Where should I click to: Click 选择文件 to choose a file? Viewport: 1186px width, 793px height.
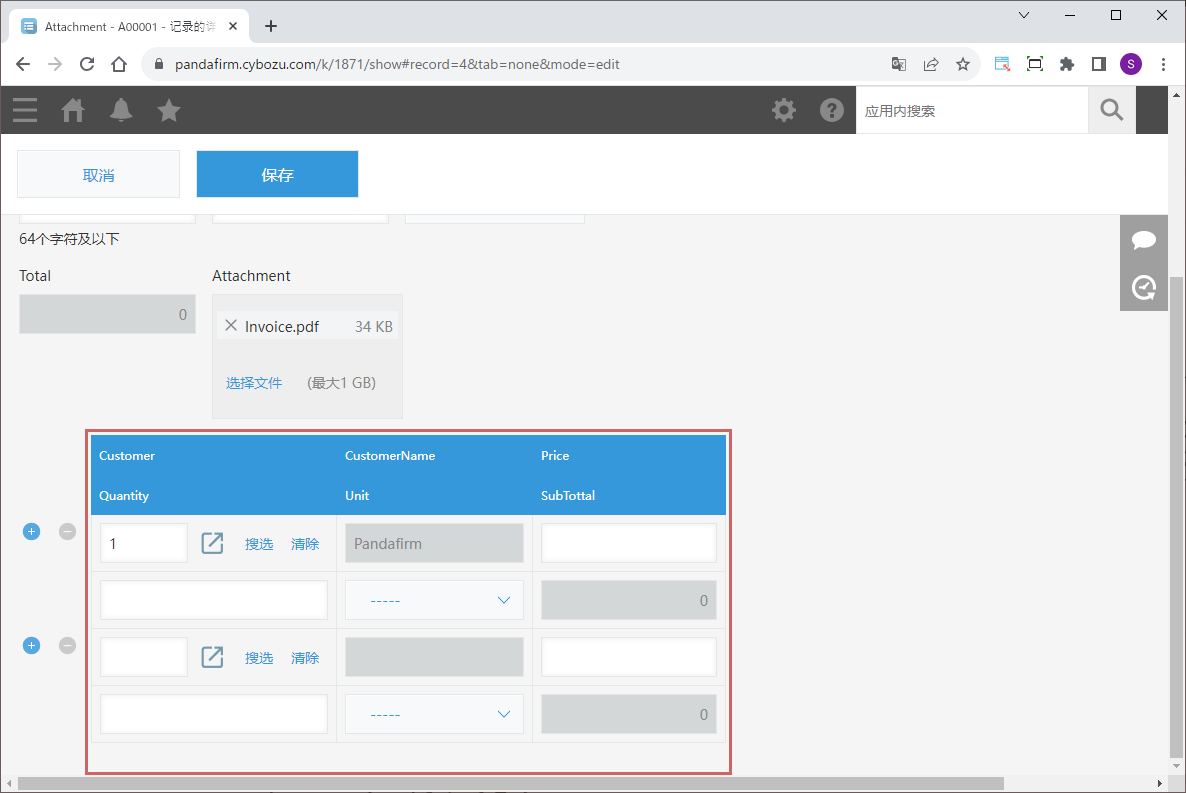tap(254, 383)
